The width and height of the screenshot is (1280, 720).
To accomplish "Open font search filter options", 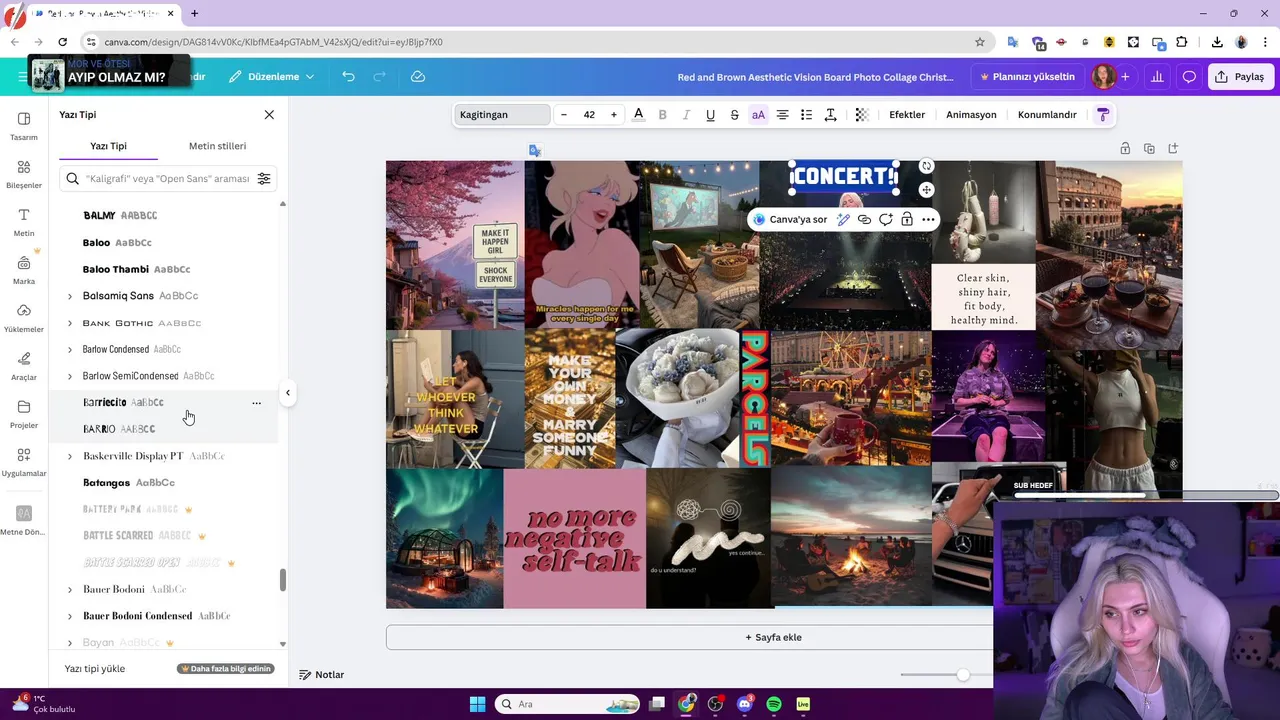I will coord(264,178).
